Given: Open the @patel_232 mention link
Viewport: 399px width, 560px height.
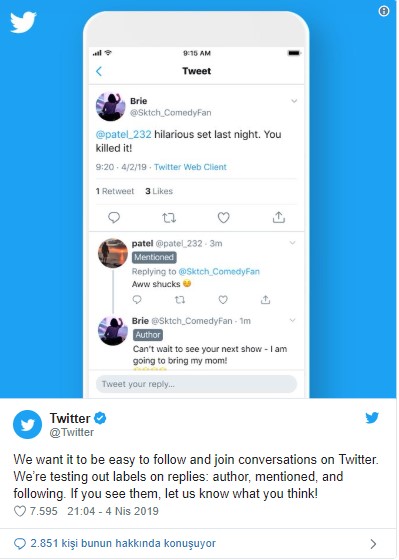Looking at the screenshot, I should coord(124,135).
